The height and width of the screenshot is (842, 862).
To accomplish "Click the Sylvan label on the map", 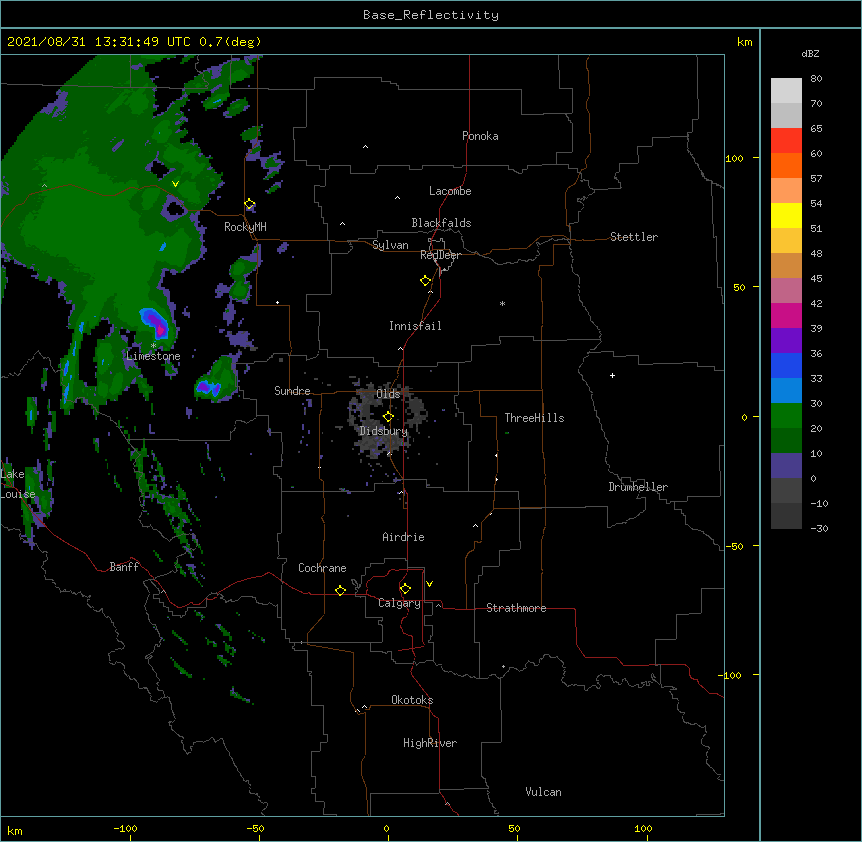I will pos(390,245).
